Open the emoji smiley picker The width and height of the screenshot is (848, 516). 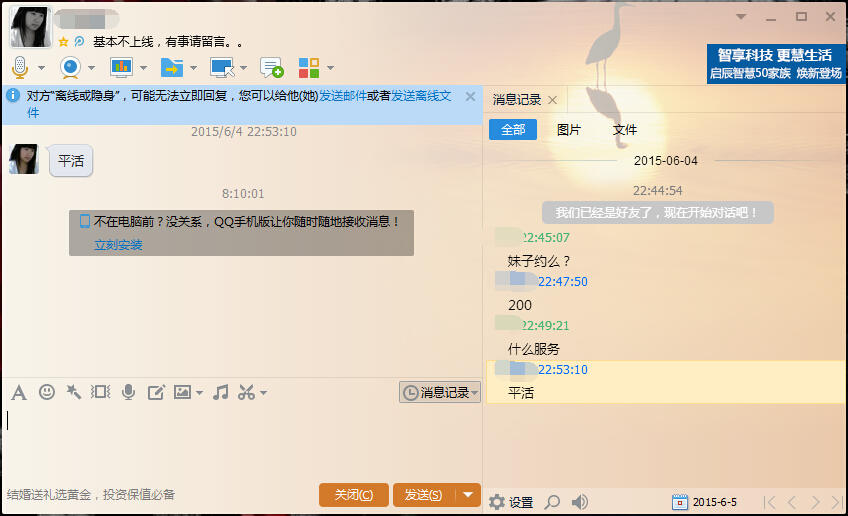pyautogui.click(x=46, y=392)
